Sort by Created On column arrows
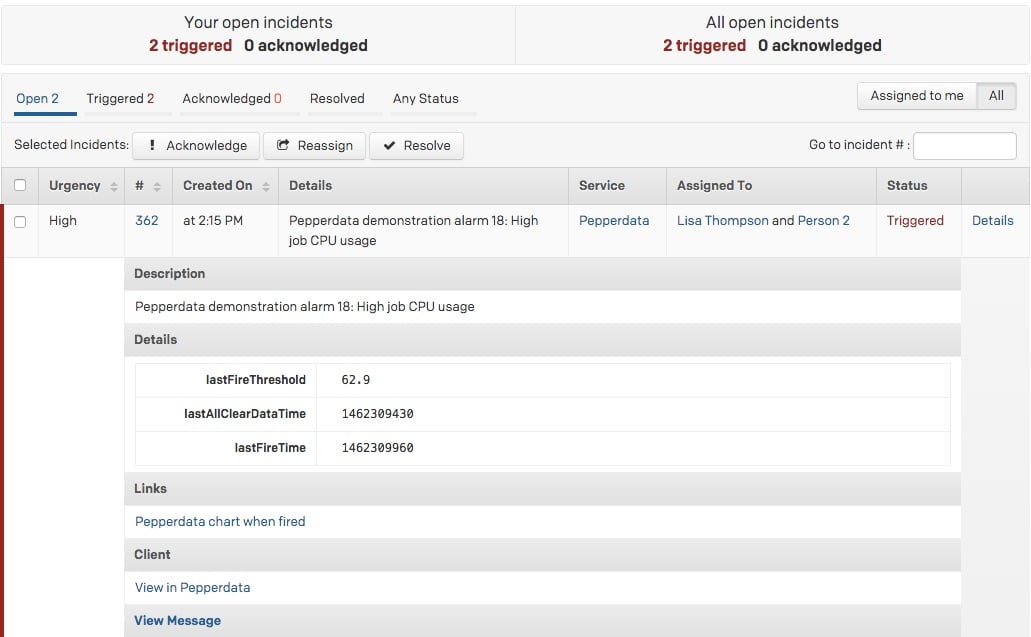 coord(266,187)
